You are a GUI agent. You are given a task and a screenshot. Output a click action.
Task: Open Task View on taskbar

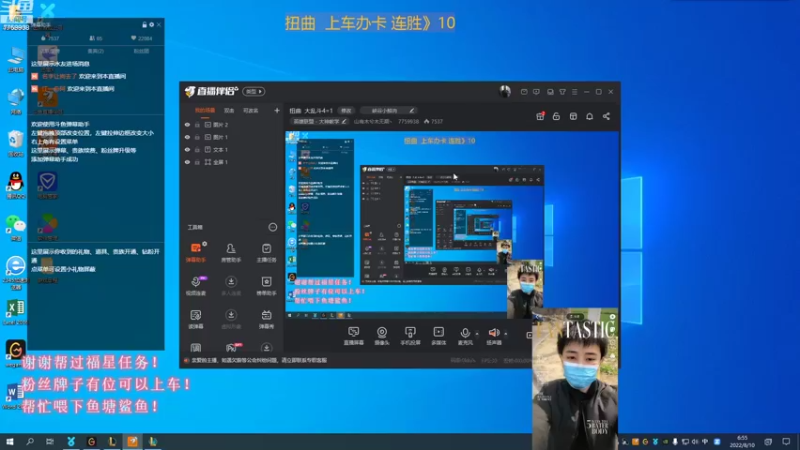50,441
